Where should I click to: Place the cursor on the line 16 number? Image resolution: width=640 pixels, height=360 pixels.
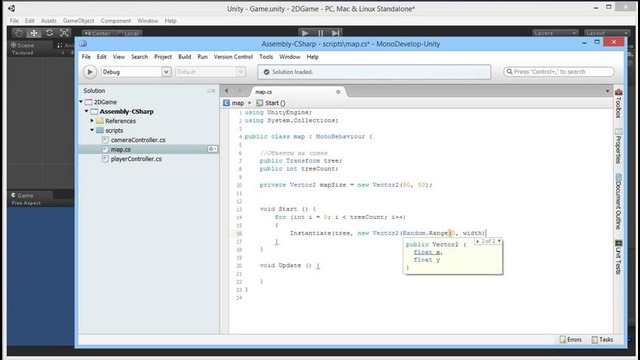(x=239, y=233)
